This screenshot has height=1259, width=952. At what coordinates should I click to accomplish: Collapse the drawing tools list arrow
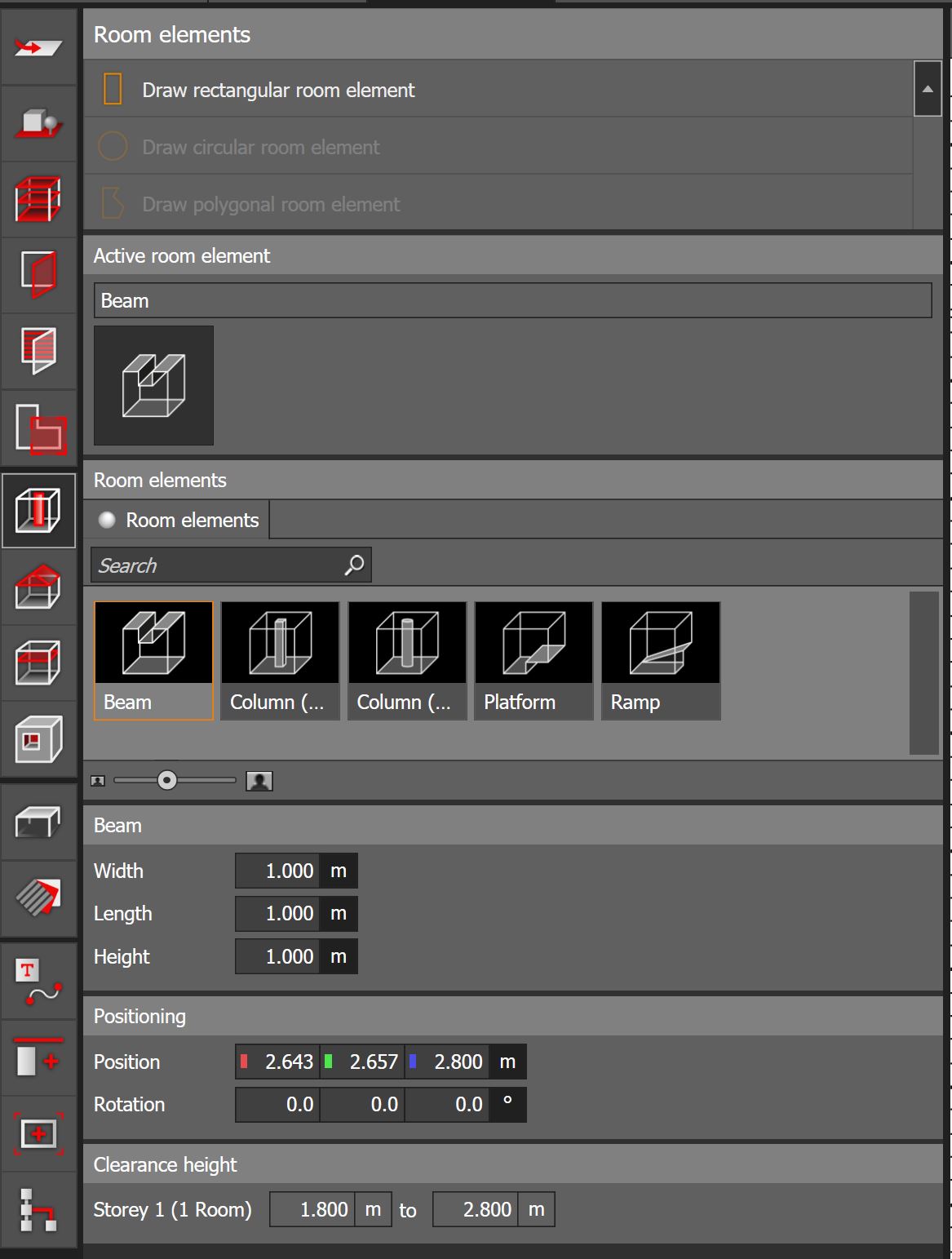pyautogui.click(x=928, y=88)
